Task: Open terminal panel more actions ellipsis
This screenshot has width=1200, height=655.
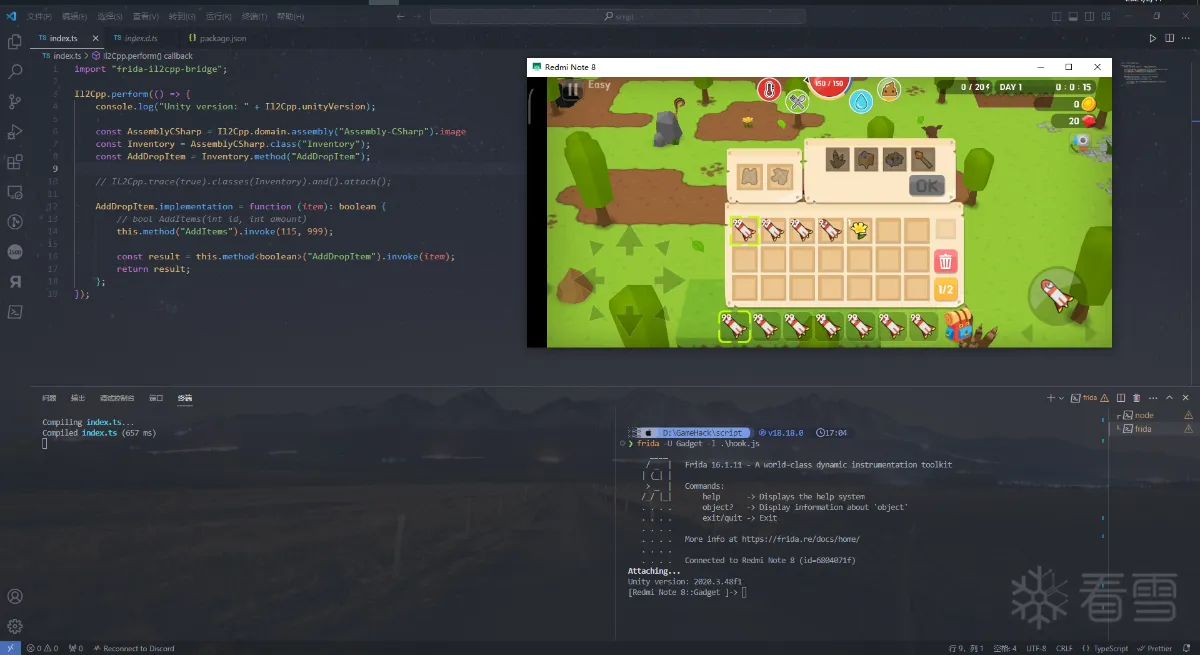Action: tap(1152, 398)
